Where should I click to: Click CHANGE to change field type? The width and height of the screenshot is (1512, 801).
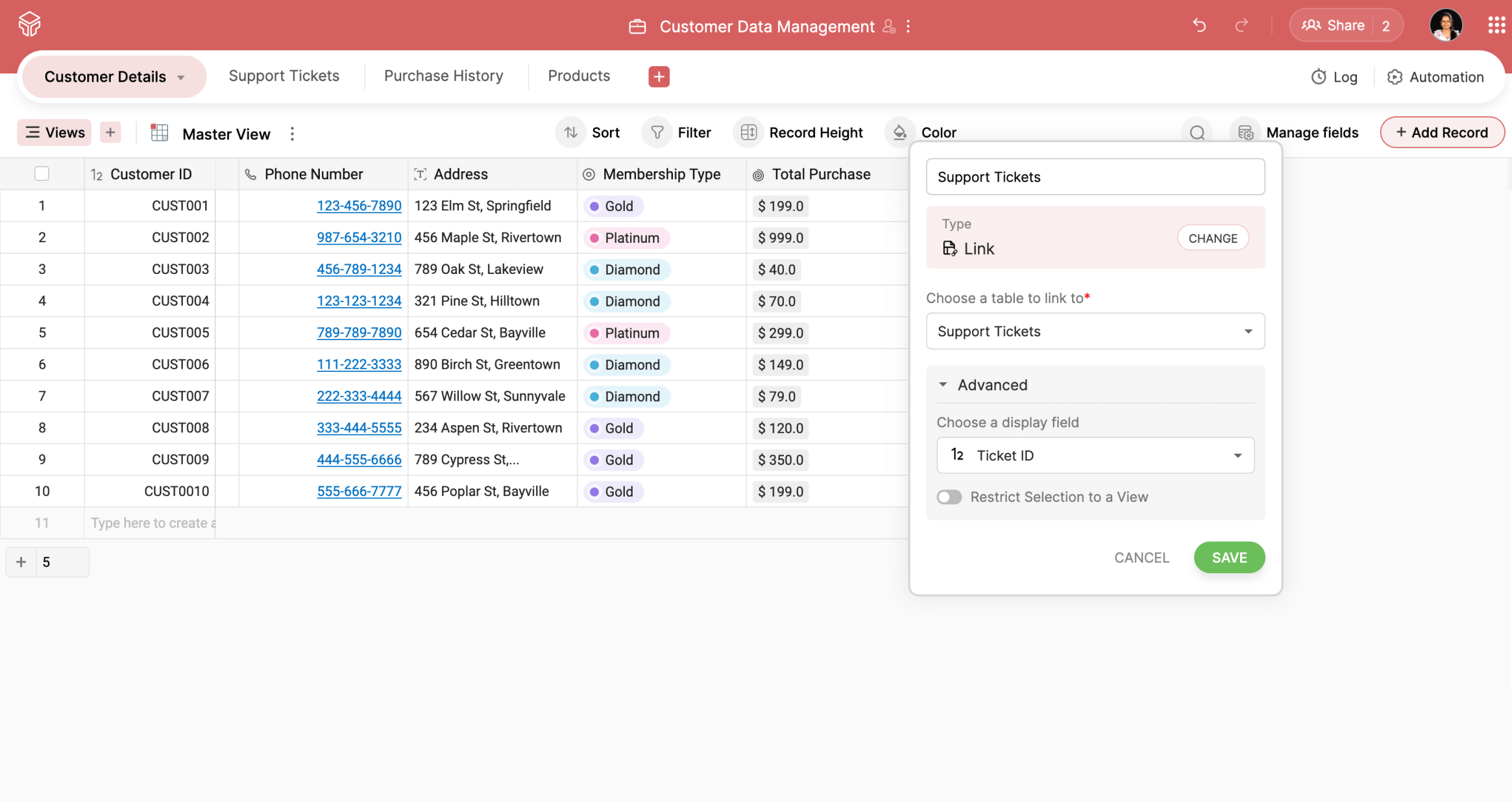click(1213, 238)
